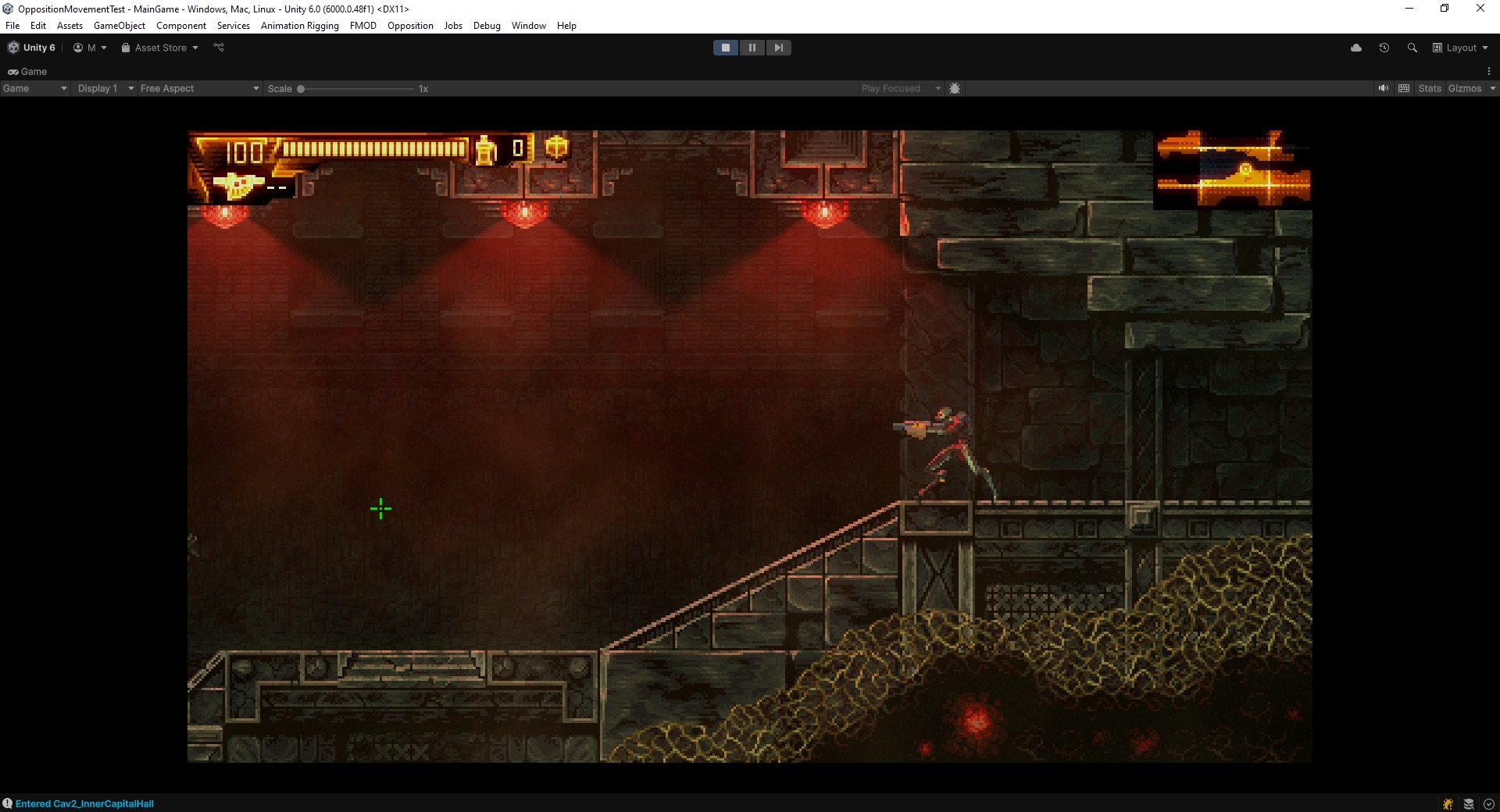Click the winged weapon emblem in HUD
Viewport: 1500px width, 812px height.
tap(238, 185)
